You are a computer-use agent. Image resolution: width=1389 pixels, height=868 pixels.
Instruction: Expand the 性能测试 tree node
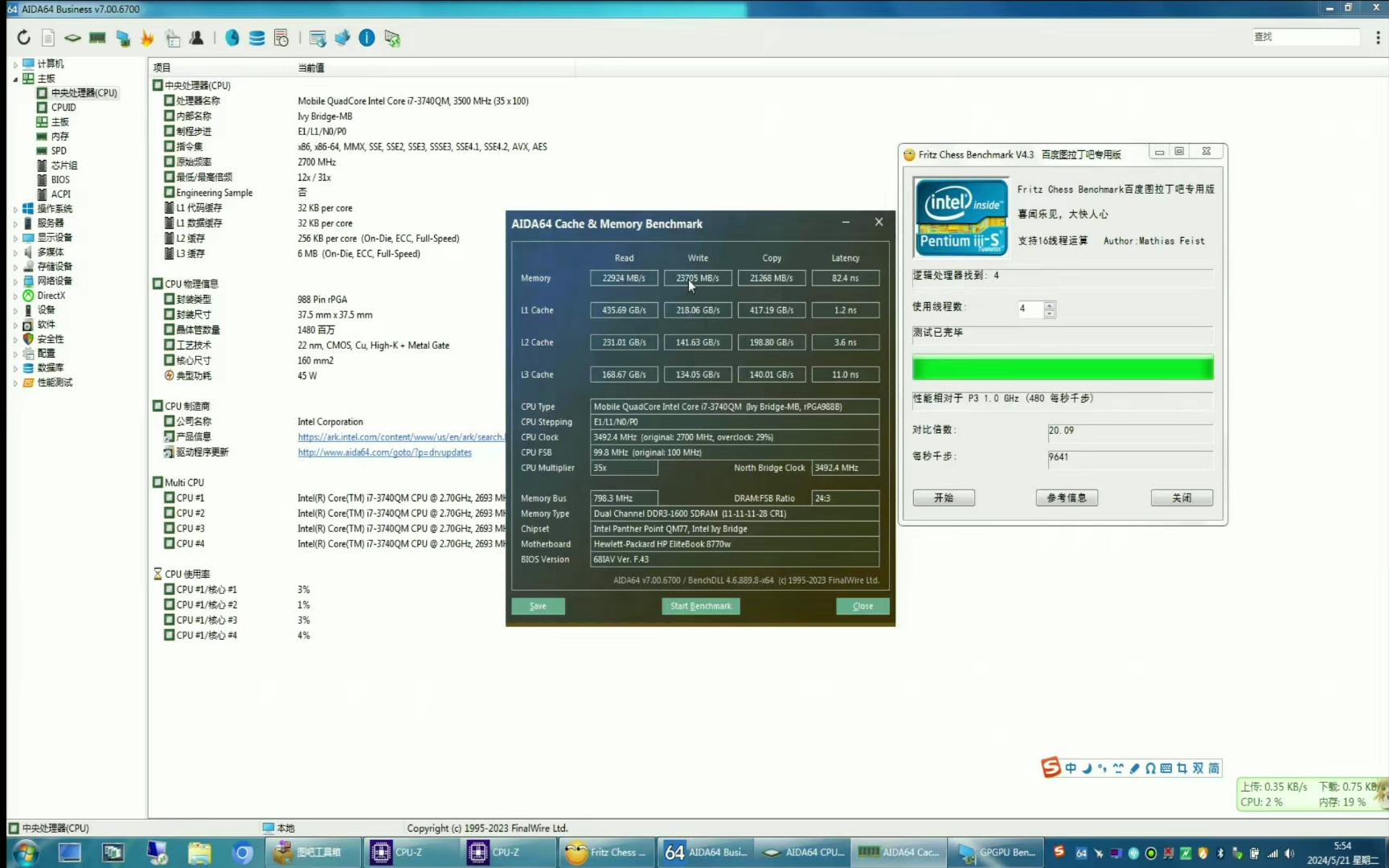tap(15, 383)
